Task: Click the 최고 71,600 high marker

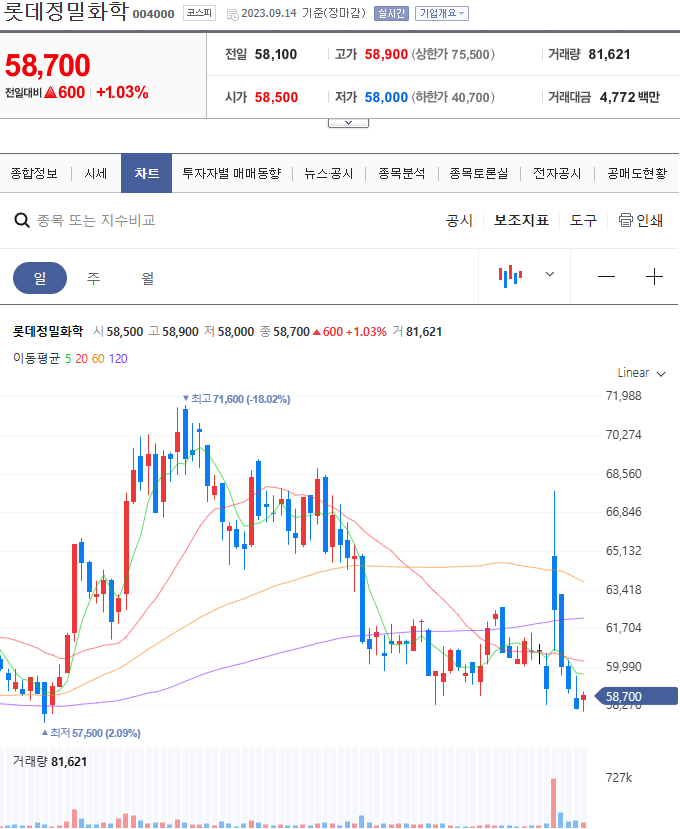Action: pyautogui.click(x=236, y=399)
